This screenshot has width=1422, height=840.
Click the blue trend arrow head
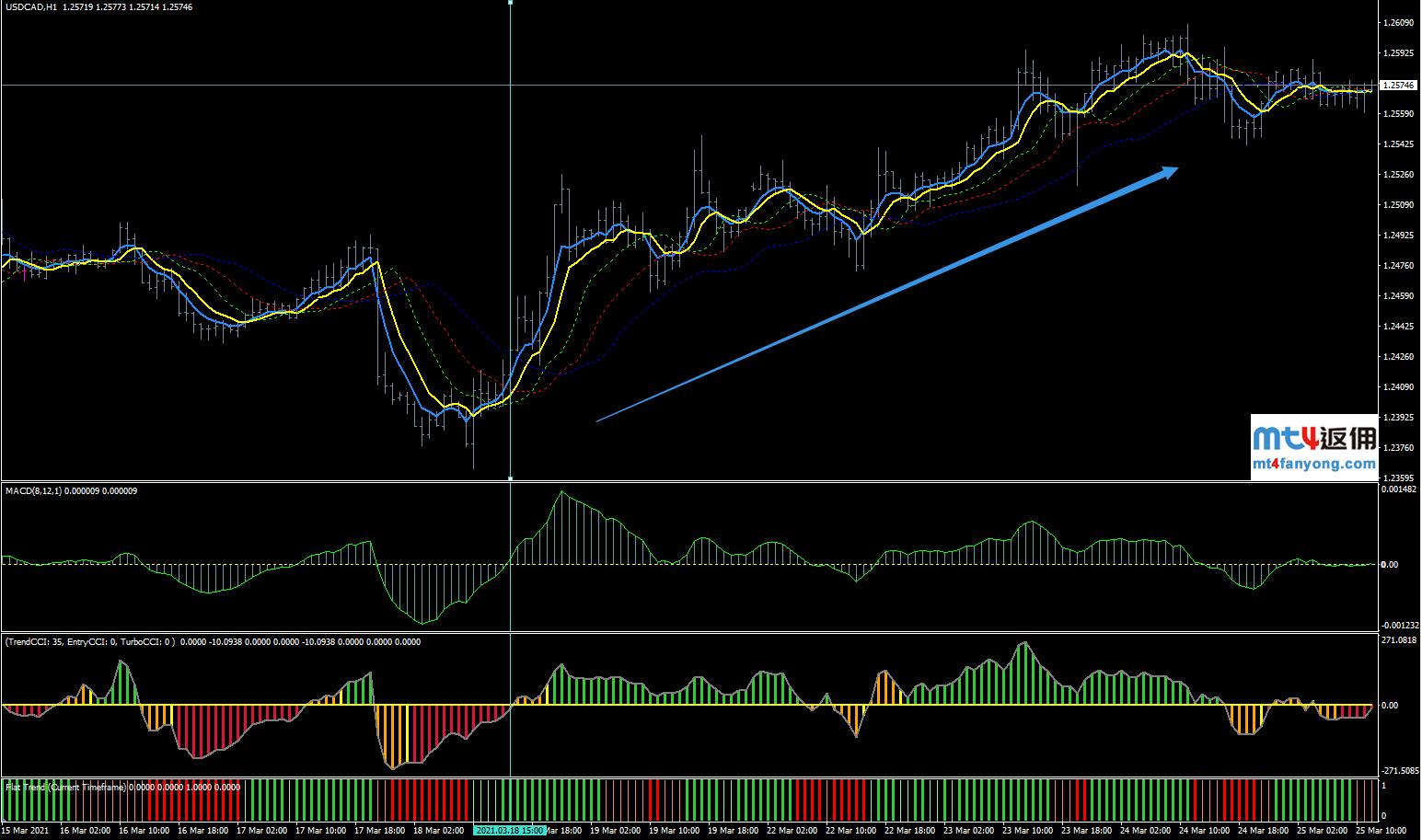point(1171,170)
